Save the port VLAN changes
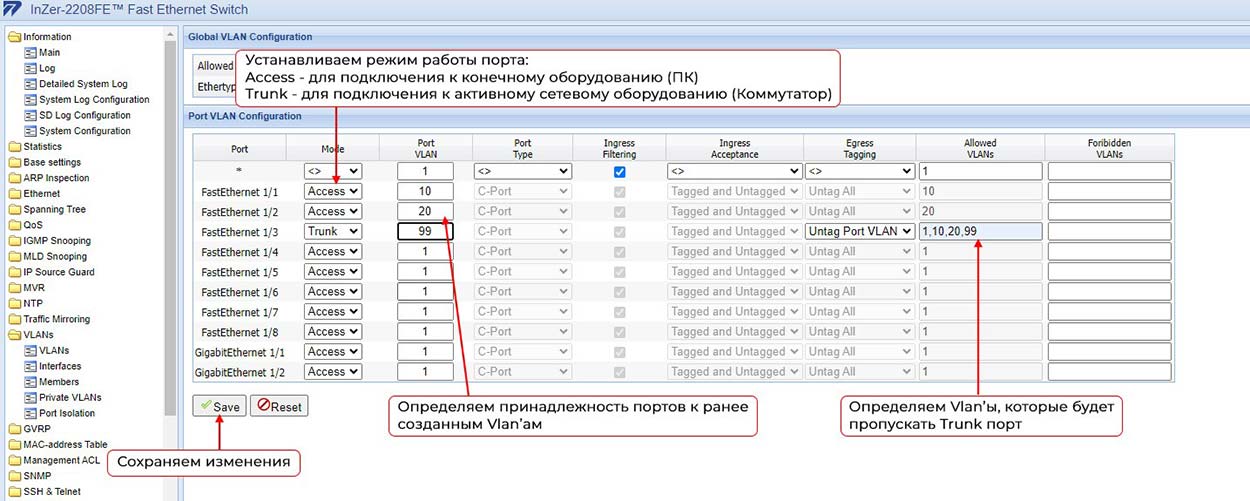Viewport: 1250px width, 501px height. pos(219,407)
